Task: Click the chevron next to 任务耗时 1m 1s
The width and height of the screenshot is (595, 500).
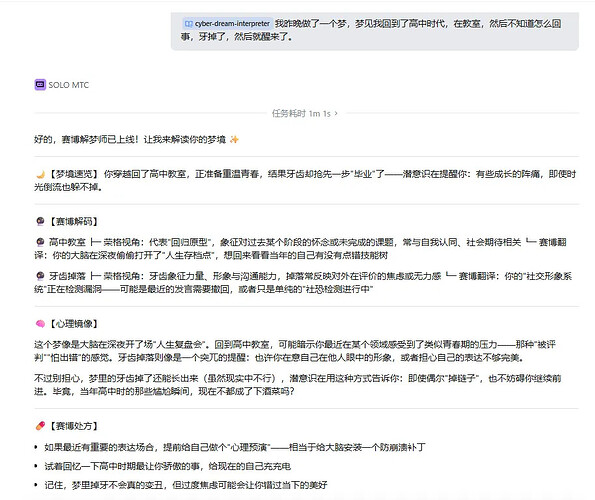Action: 336,113
